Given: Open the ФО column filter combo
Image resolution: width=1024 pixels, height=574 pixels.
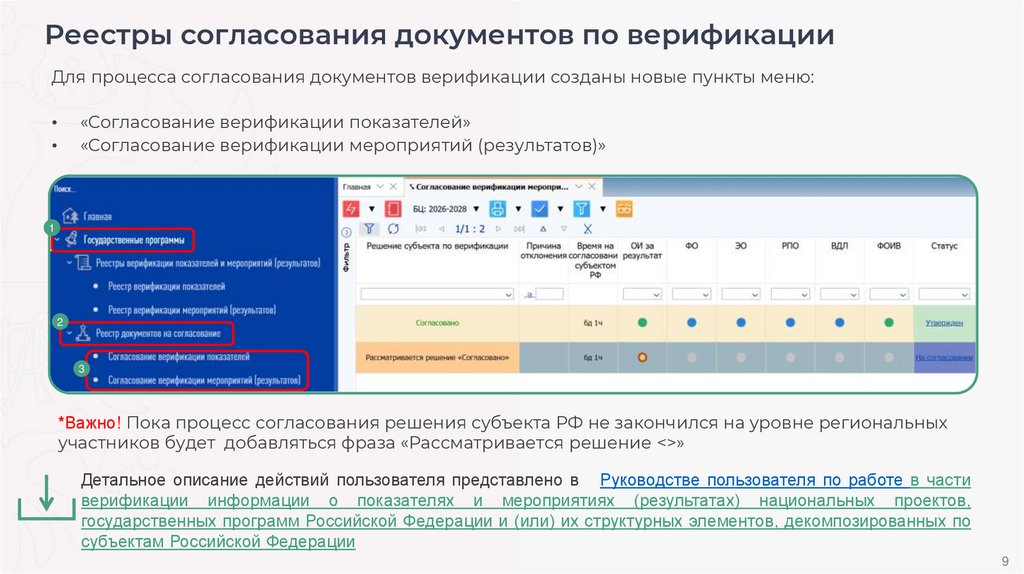Looking at the screenshot, I should coord(692,295).
